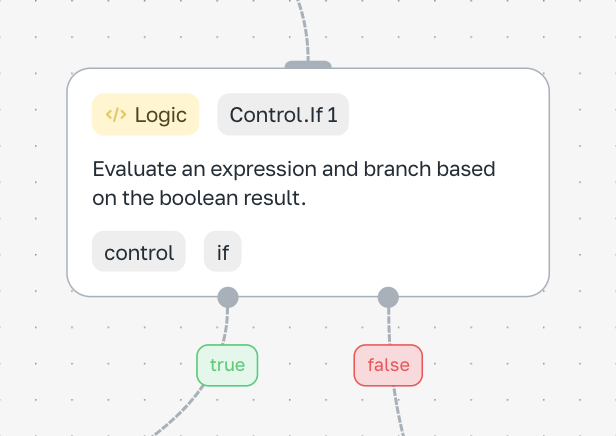616x436 pixels.
Task: Click the output handle for the false branch
Action: coord(388,297)
